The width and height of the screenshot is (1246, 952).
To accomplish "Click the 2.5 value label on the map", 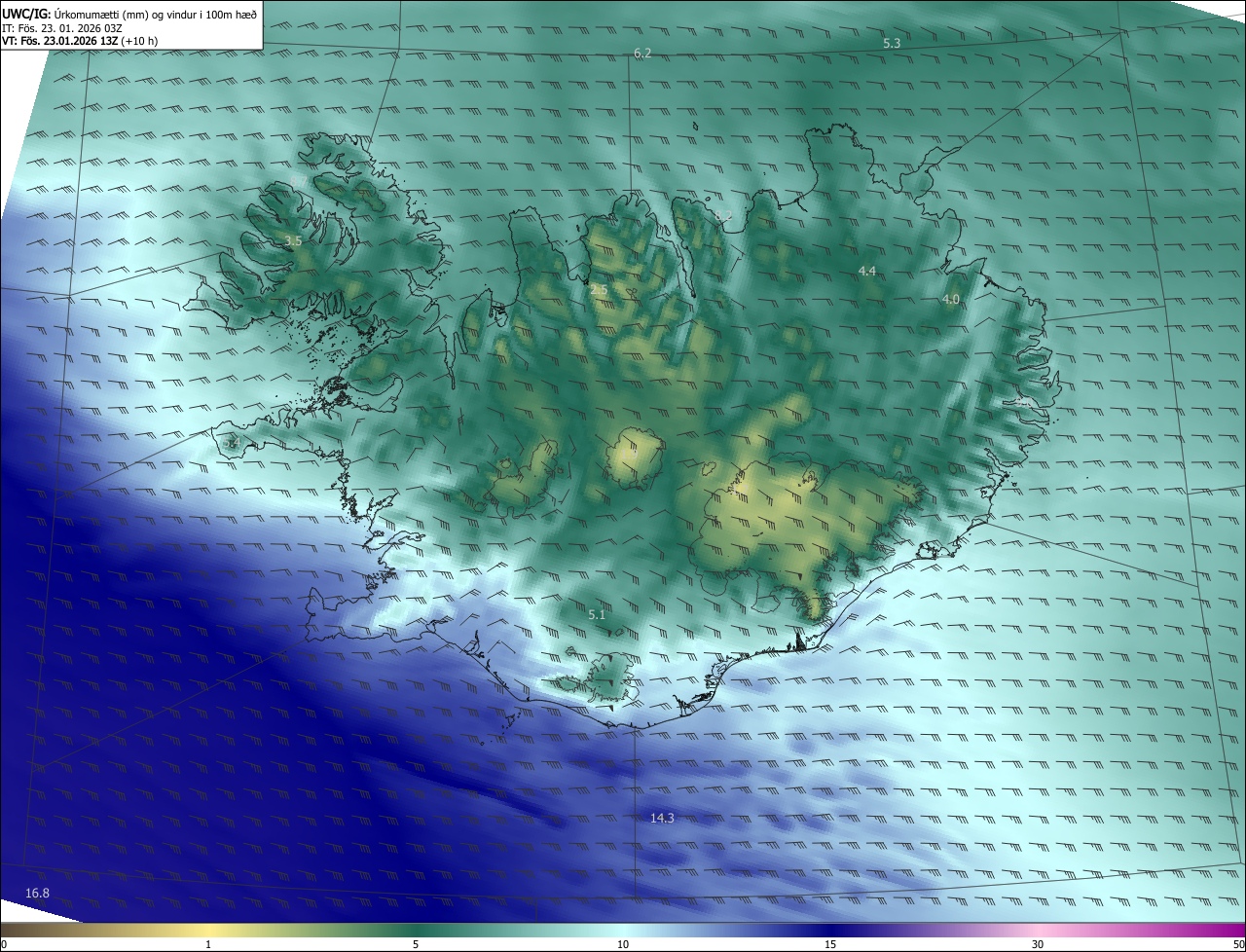I will [x=599, y=290].
